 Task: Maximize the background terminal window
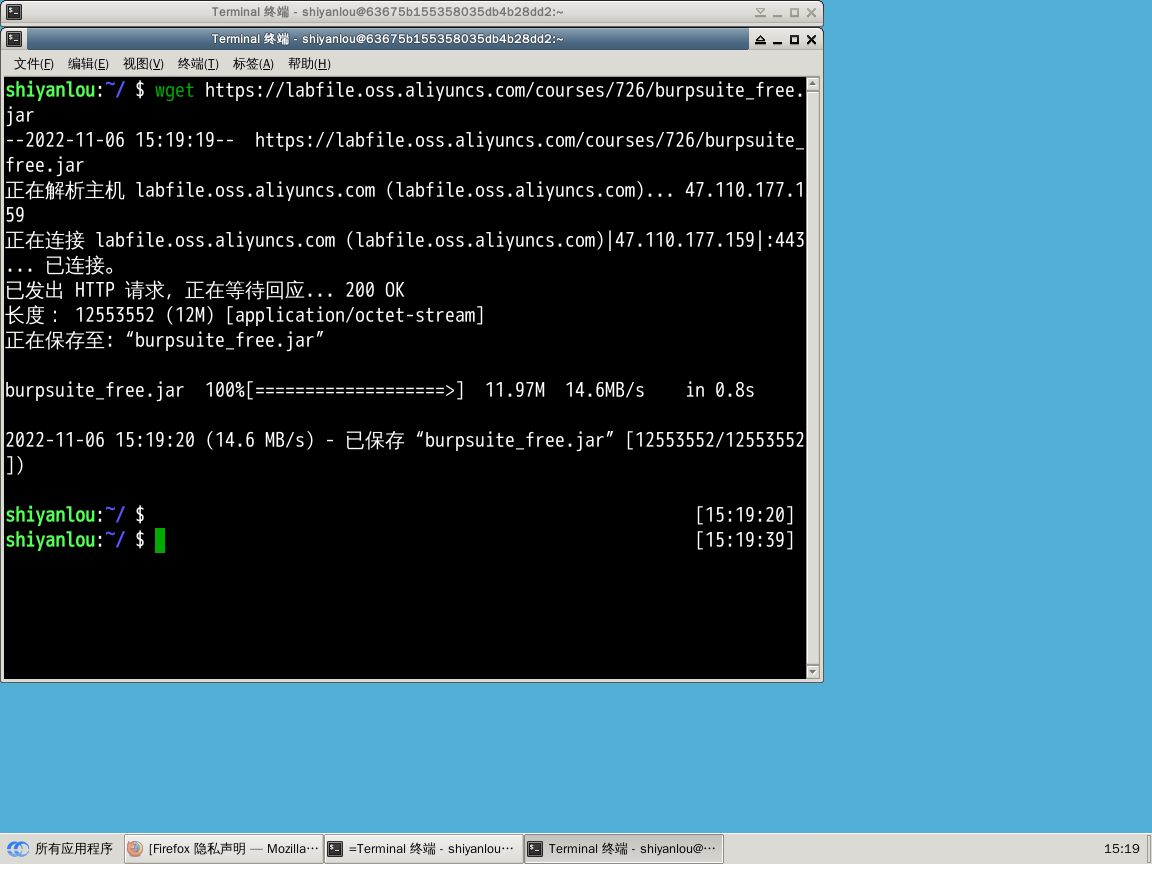tap(794, 12)
